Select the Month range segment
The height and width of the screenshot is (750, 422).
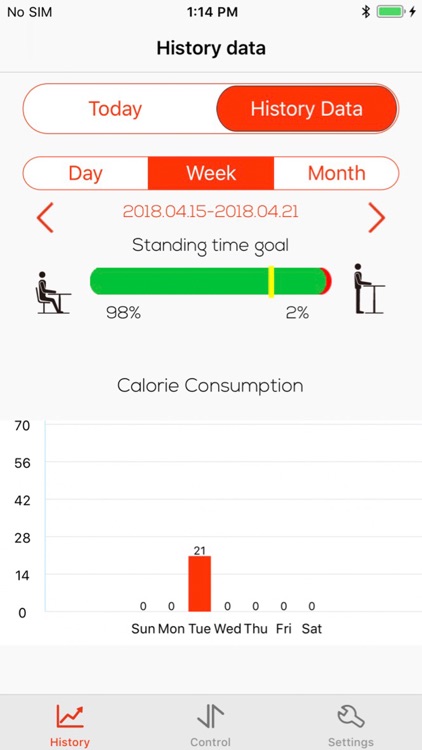pos(336,173)
